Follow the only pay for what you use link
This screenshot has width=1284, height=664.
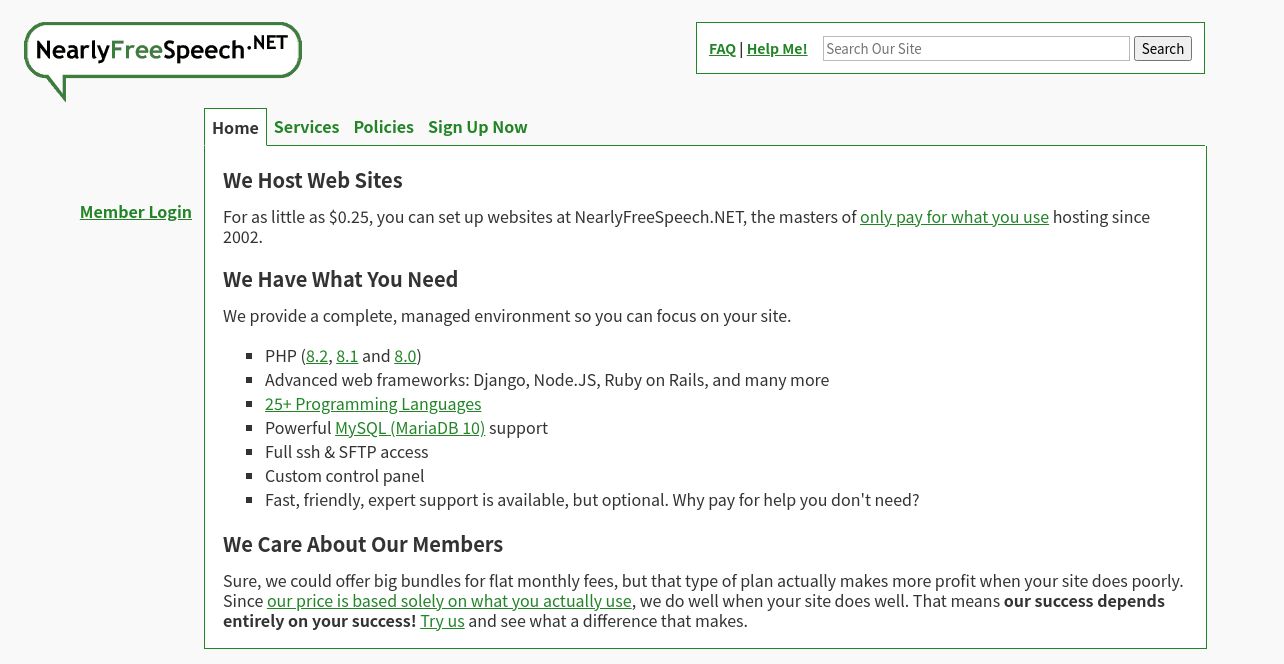(x=954, y=217)
